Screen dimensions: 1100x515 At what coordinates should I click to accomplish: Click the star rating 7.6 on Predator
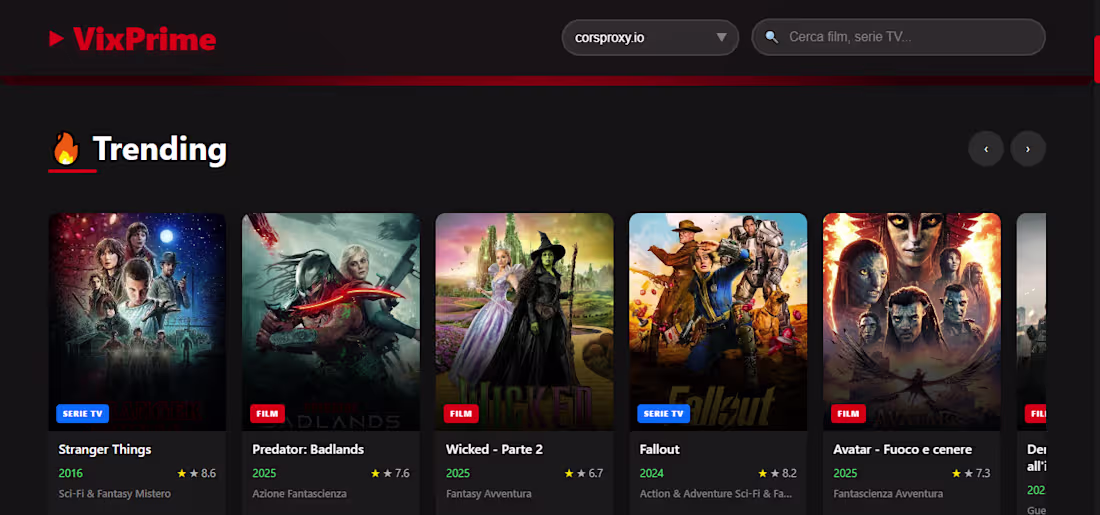tap(391, 474)
